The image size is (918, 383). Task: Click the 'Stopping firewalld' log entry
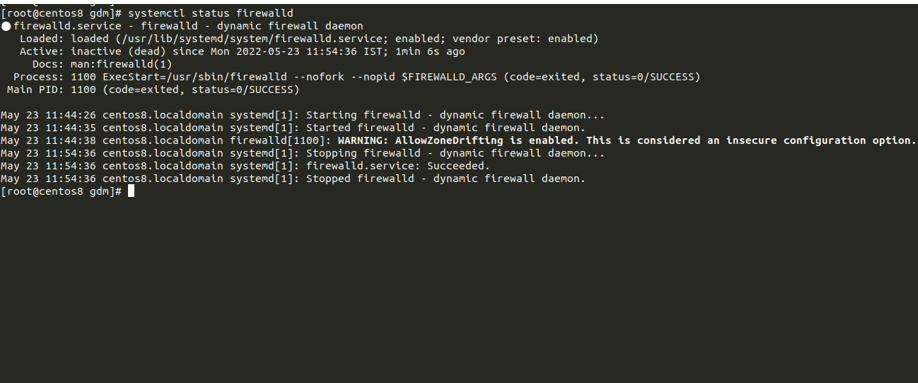point(303,153)
